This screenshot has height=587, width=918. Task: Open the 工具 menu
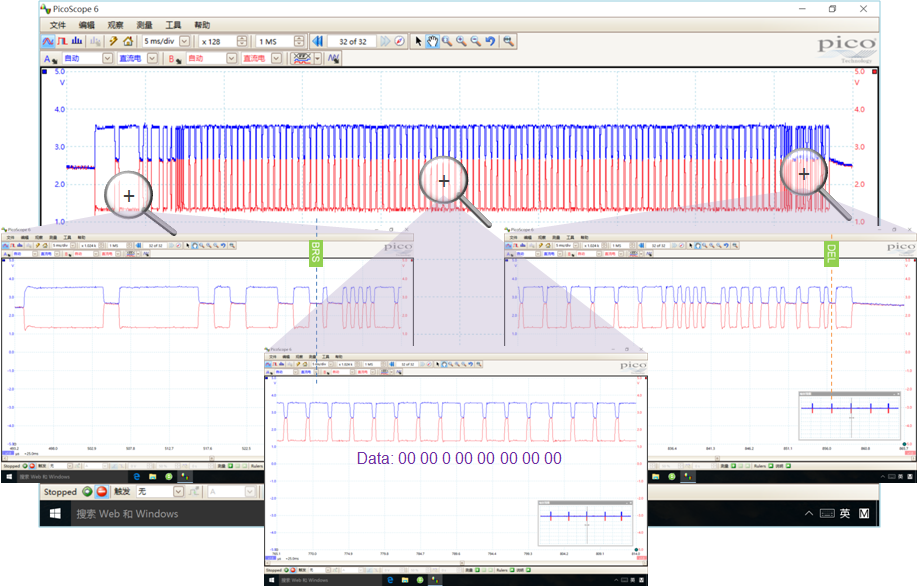(173, 25)
